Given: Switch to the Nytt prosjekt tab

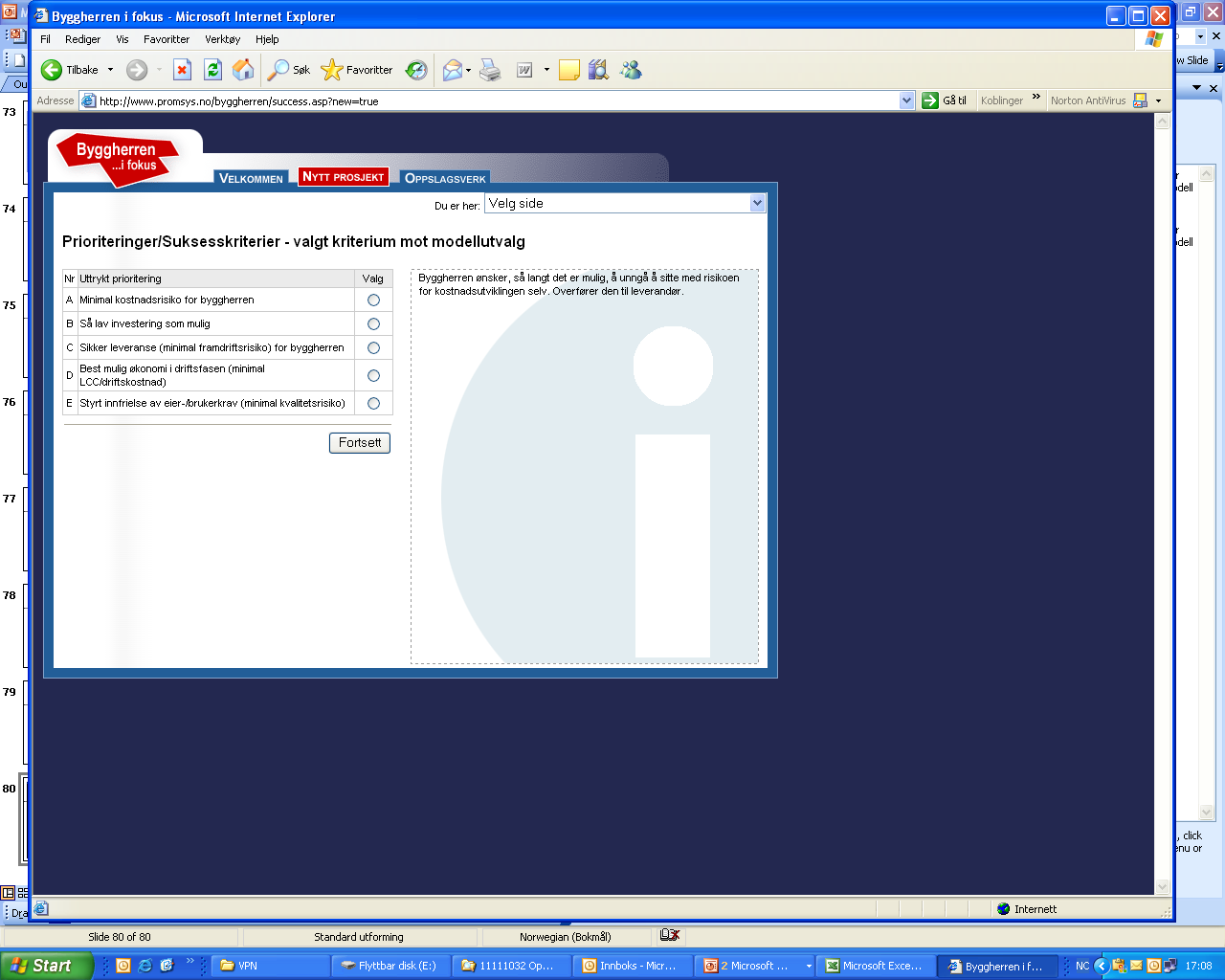Looking at the screenshot, I should (344, 176).
